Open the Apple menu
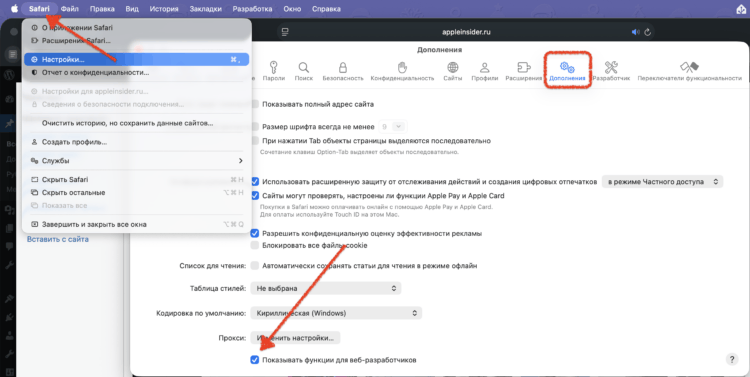Viewport: 750px width, 377px height. click(14, 9)
